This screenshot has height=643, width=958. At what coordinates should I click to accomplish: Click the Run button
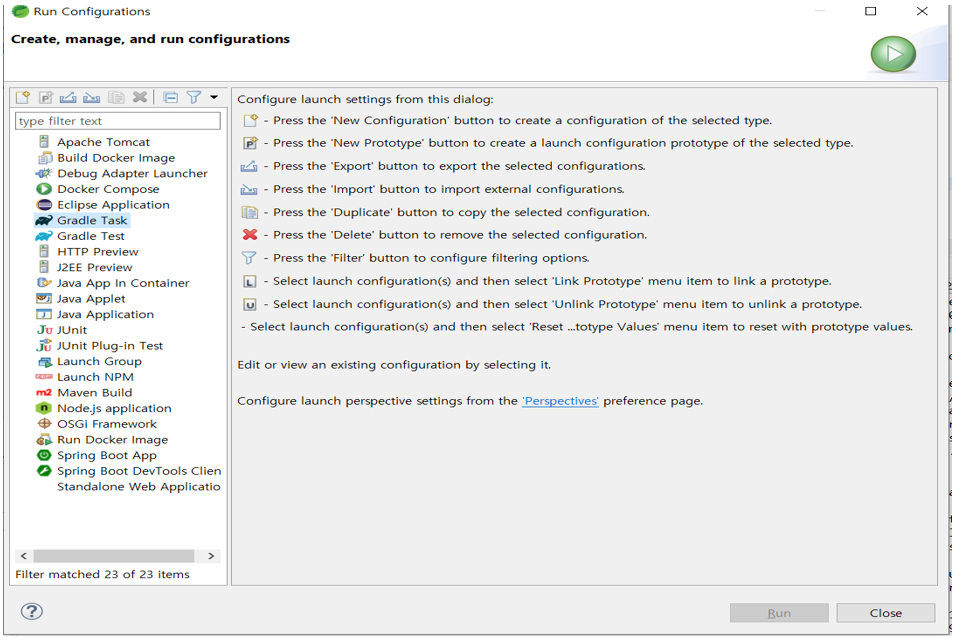click(x=779, y=613)
